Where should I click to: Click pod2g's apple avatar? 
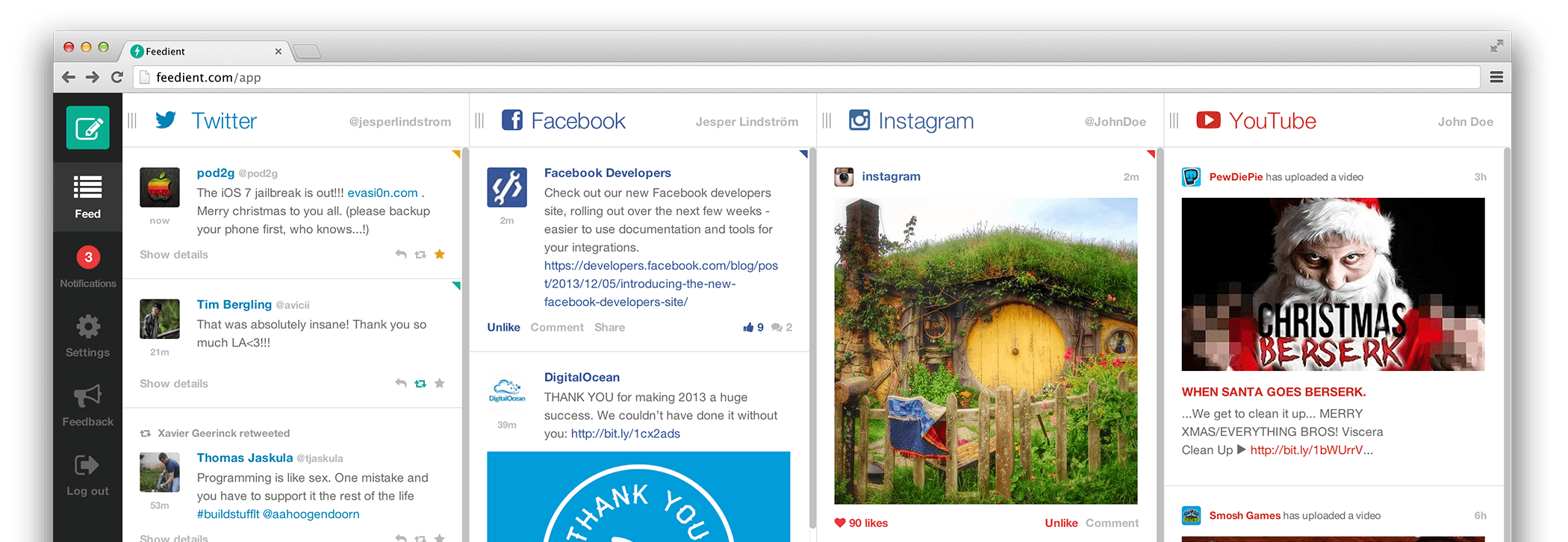point(160,187)
